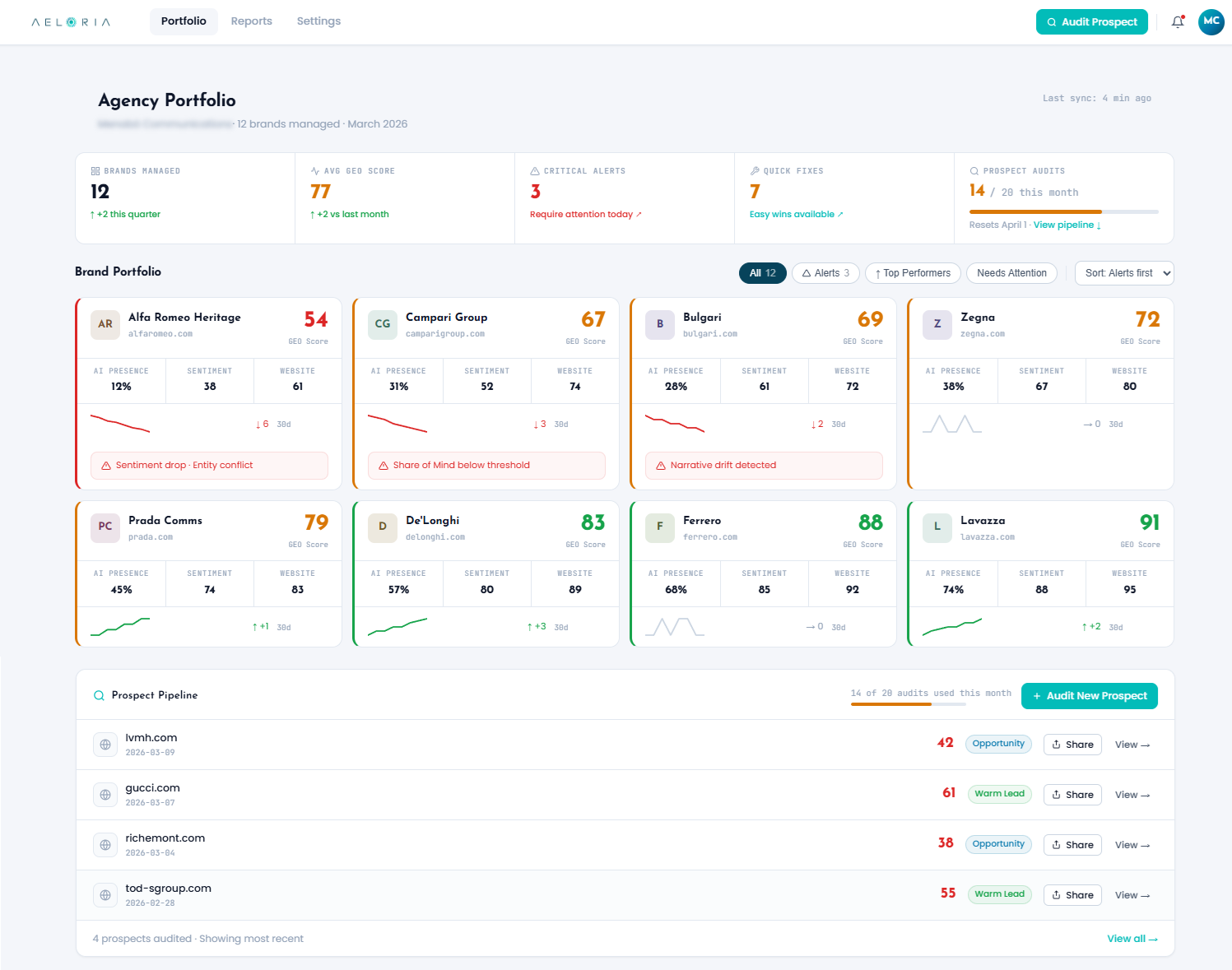1232x970 pixels.
Task: Click globe icon next to lvmh.com
Action: point(105,745)
